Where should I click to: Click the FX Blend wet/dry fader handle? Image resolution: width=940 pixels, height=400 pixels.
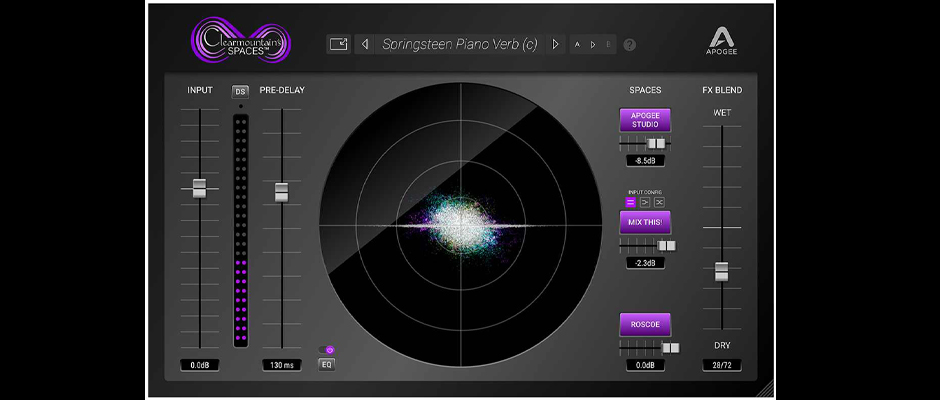721,271
